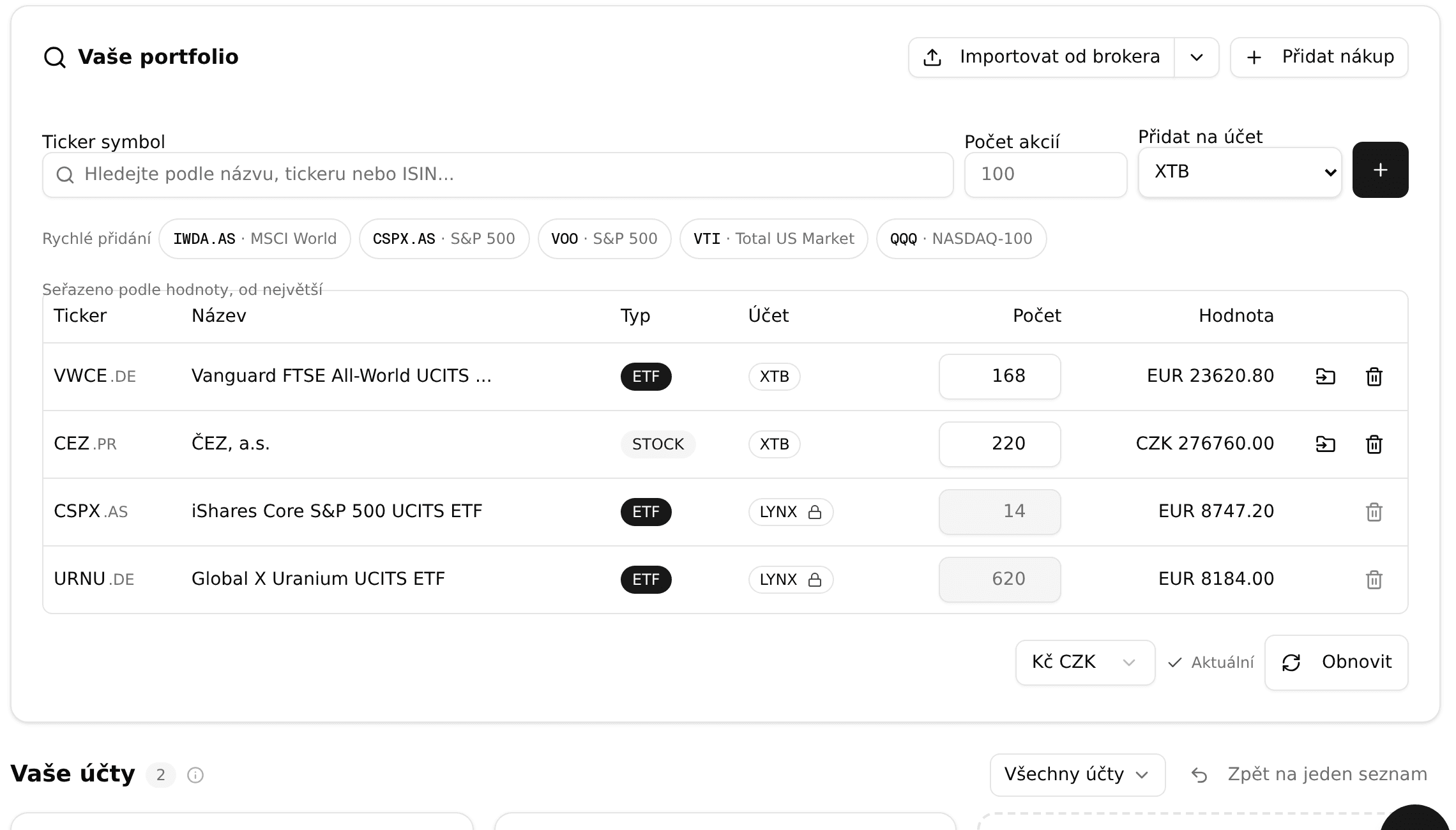Expand the Všechny účty filter dropdown

pos(1078,775)
